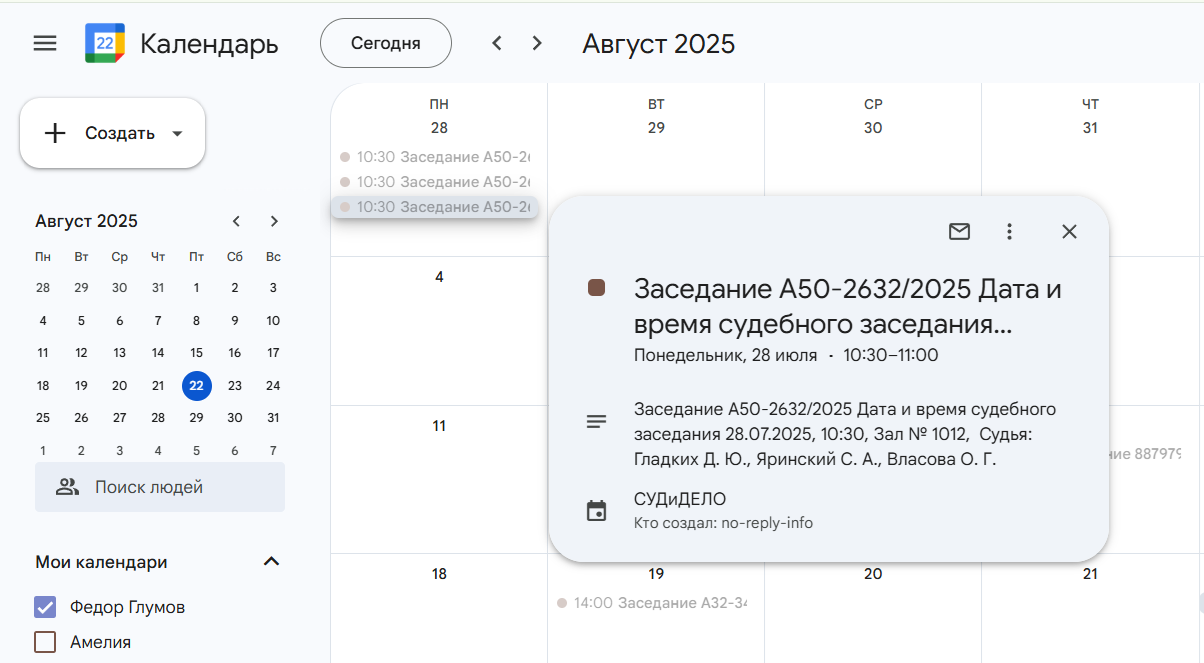This screenshot has height=663, width=1204.
Task: Show previous month in mini calendar
Action: [236, 221]
